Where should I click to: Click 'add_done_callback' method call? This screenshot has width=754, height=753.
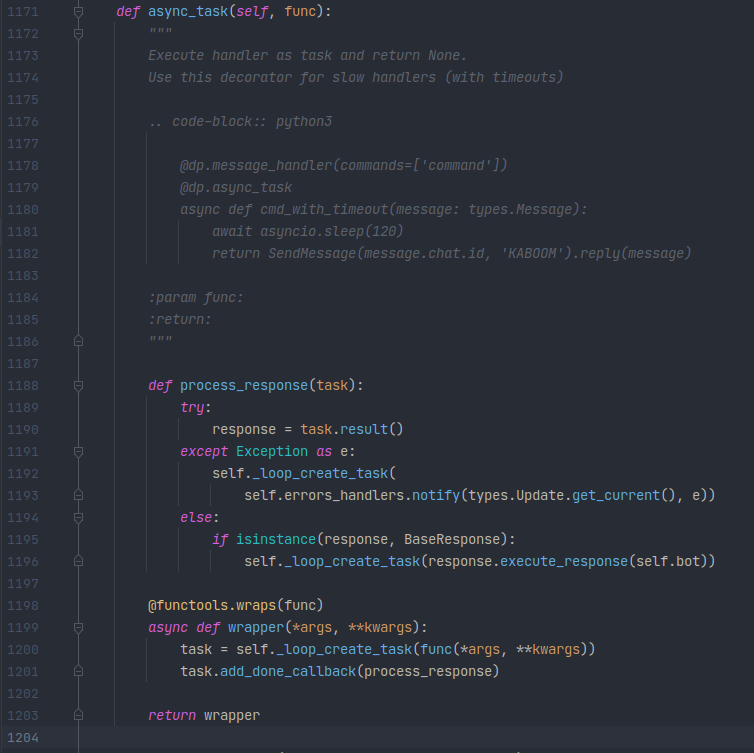tap(288, 671)
